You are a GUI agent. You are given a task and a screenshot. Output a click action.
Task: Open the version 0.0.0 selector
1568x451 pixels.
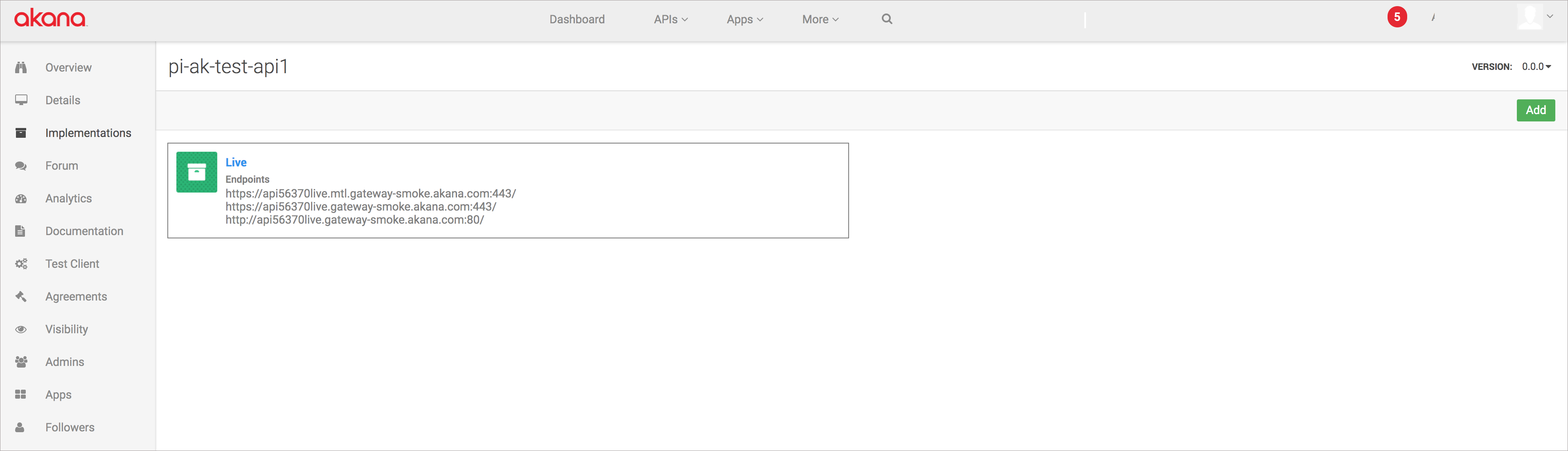click(1536, 66)
